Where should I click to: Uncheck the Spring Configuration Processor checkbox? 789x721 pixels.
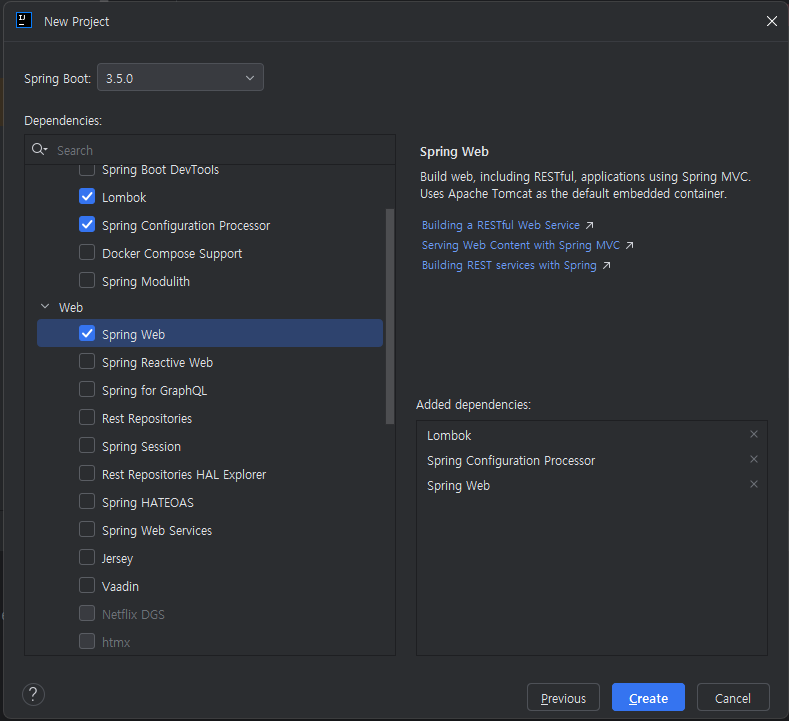(x=87, y=224)
